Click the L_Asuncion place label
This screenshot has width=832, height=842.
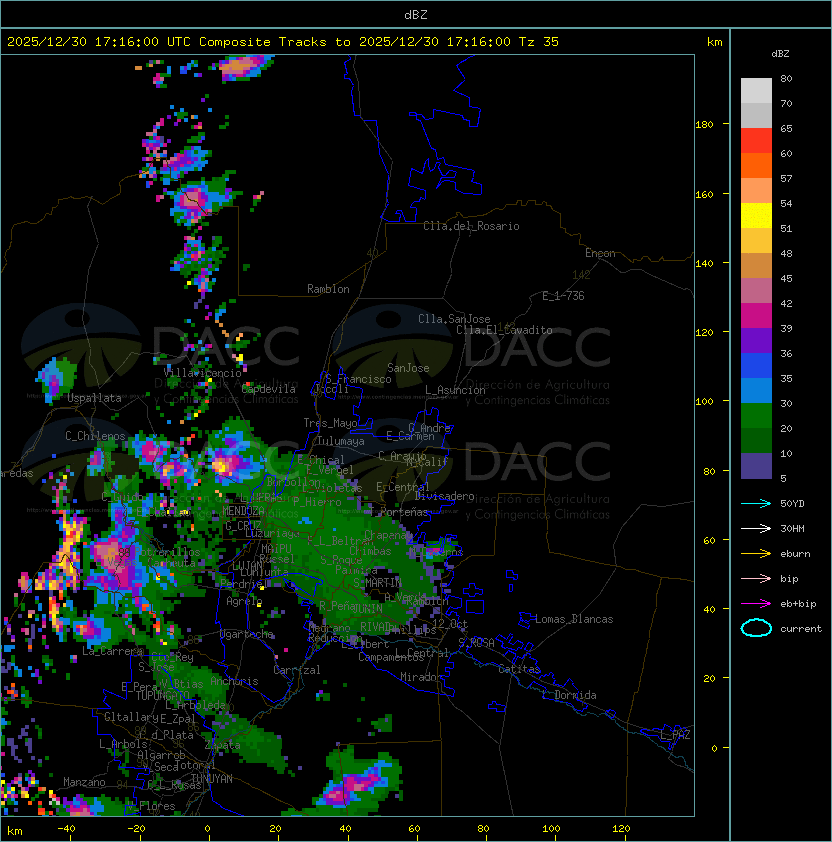455,390
